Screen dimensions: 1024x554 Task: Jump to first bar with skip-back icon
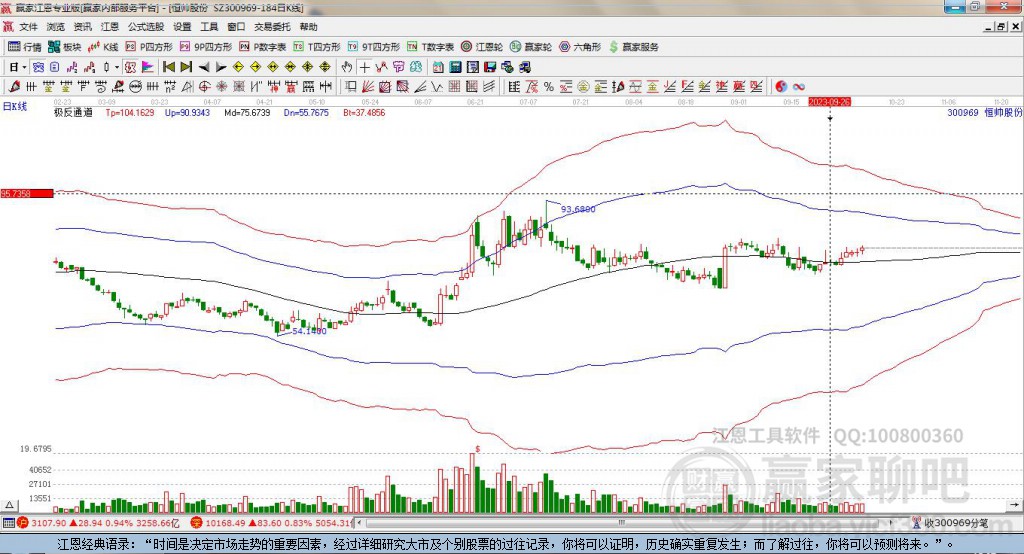pos(168,67)
